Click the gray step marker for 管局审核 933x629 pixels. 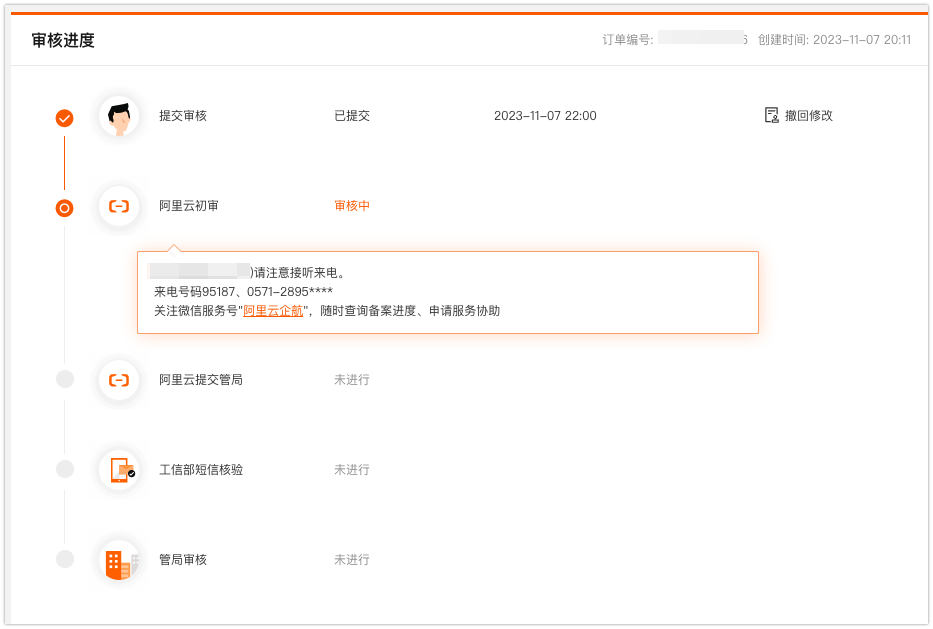pos(65,559)
